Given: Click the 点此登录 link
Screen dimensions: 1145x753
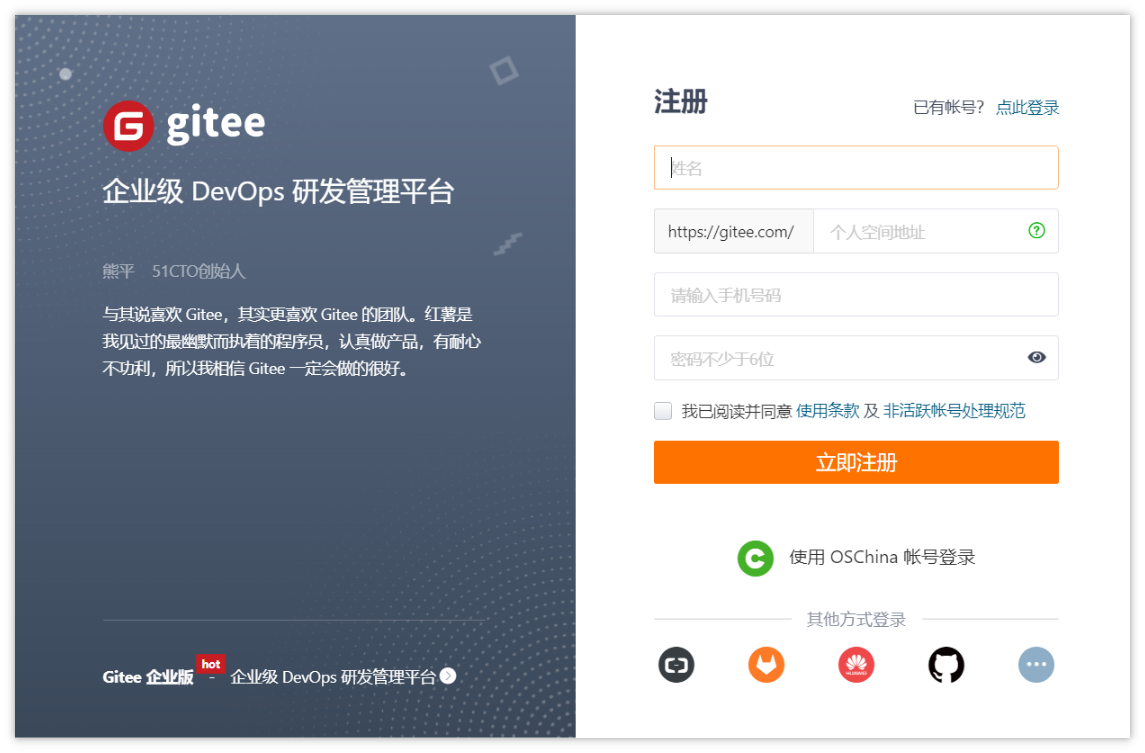Looking at the screenshot, I should [x=1027, y=107].
